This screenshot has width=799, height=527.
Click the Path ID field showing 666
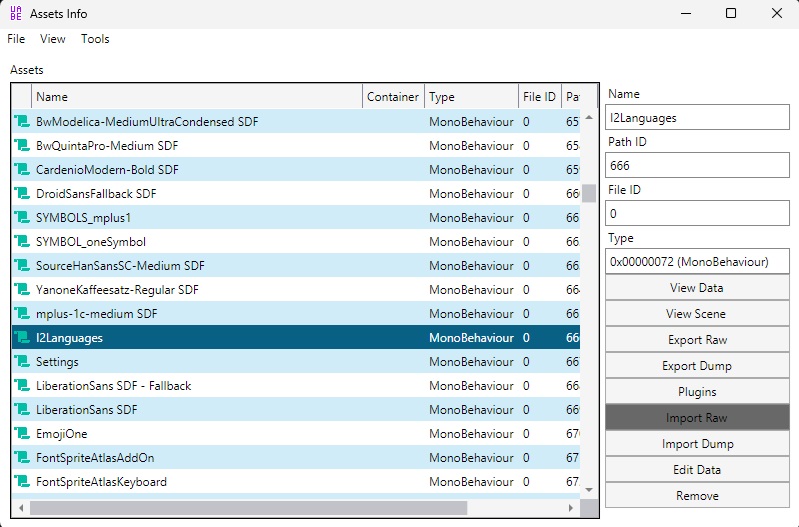click(697, 165)
